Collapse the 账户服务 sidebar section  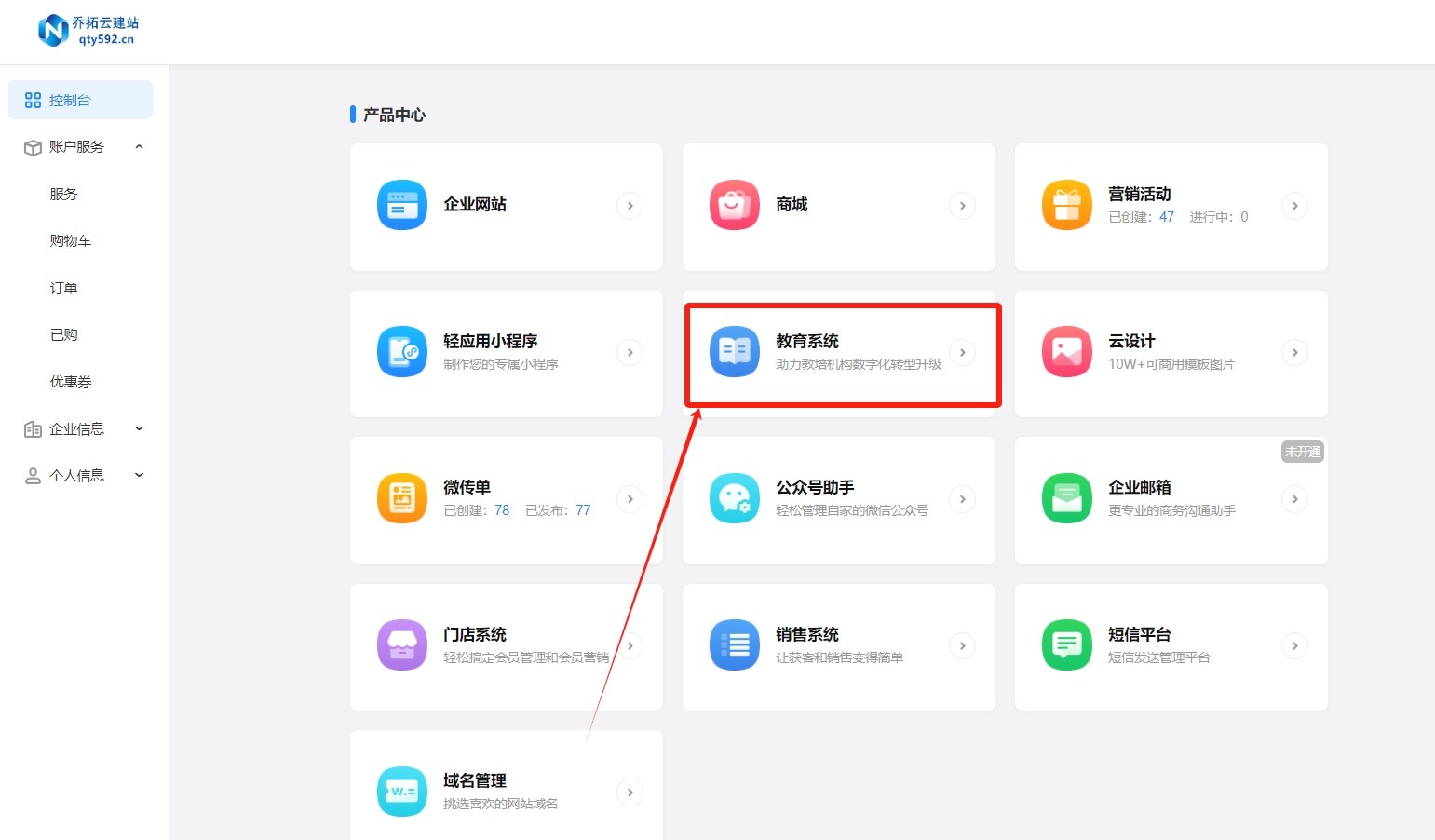click(139, 147)
